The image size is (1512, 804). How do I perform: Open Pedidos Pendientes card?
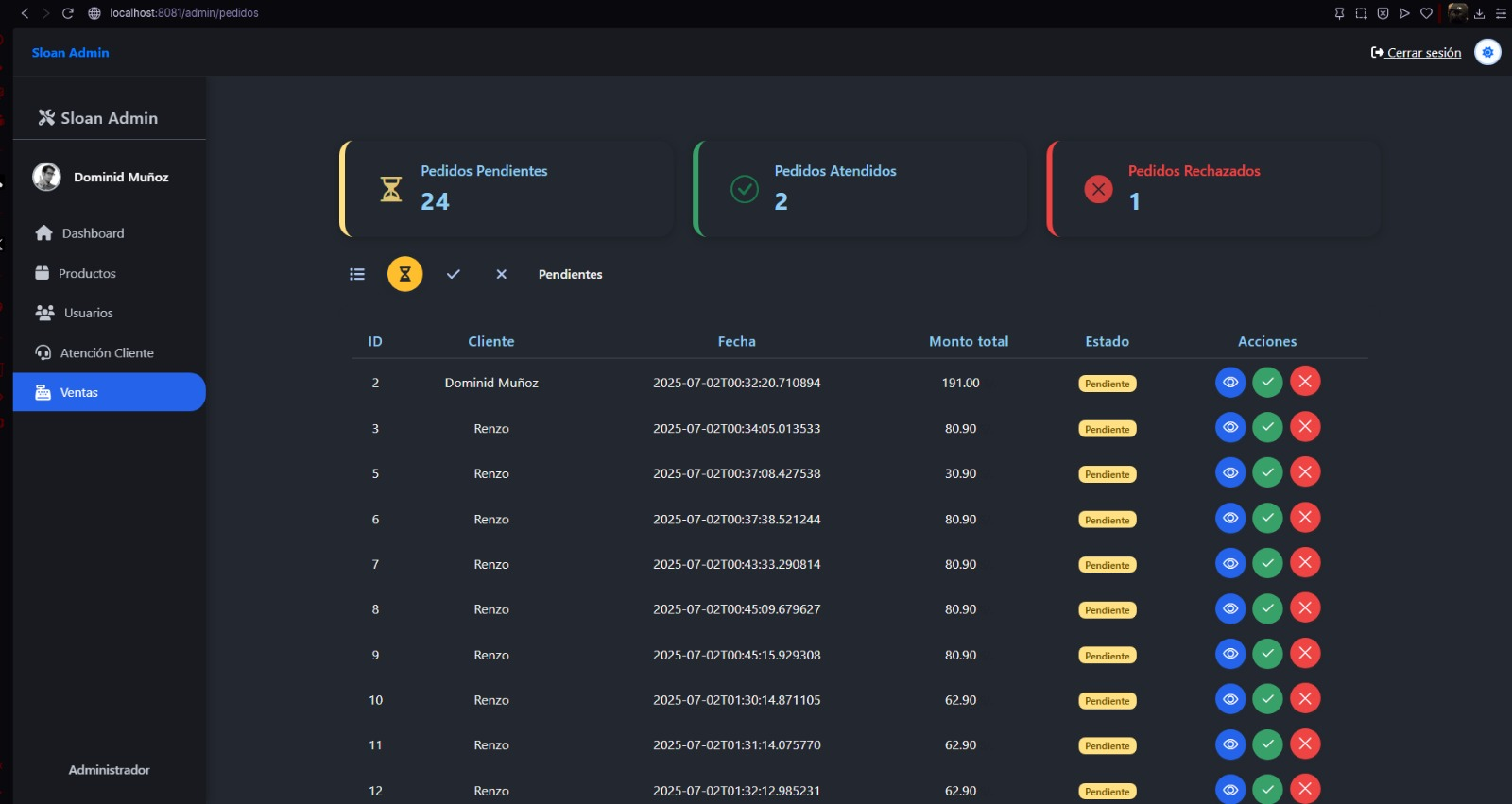pos(507,189)
